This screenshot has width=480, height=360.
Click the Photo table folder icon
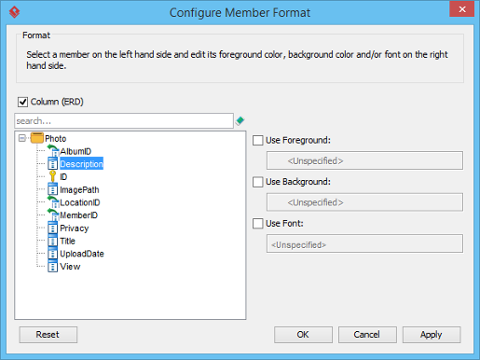[x=37, y=138]
